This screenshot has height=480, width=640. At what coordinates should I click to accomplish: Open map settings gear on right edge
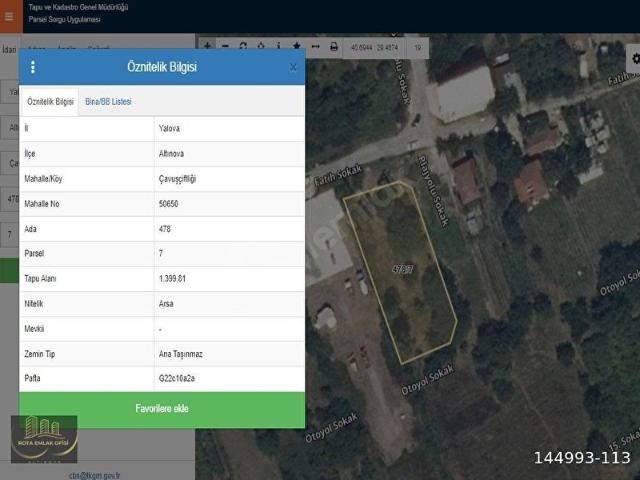632,59
